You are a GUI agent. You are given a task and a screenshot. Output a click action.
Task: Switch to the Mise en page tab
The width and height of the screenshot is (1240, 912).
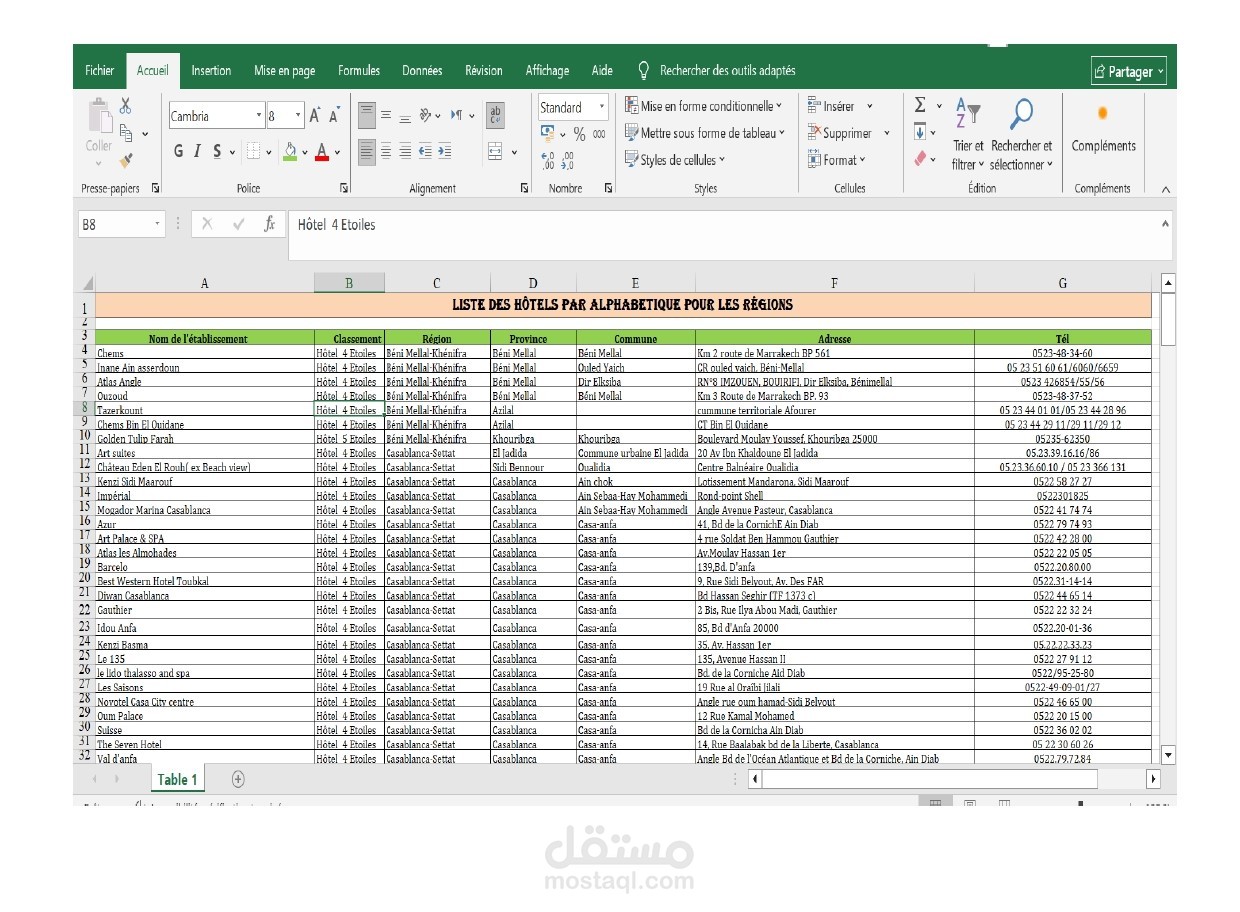pyautogui.click(x=284, y=71)
